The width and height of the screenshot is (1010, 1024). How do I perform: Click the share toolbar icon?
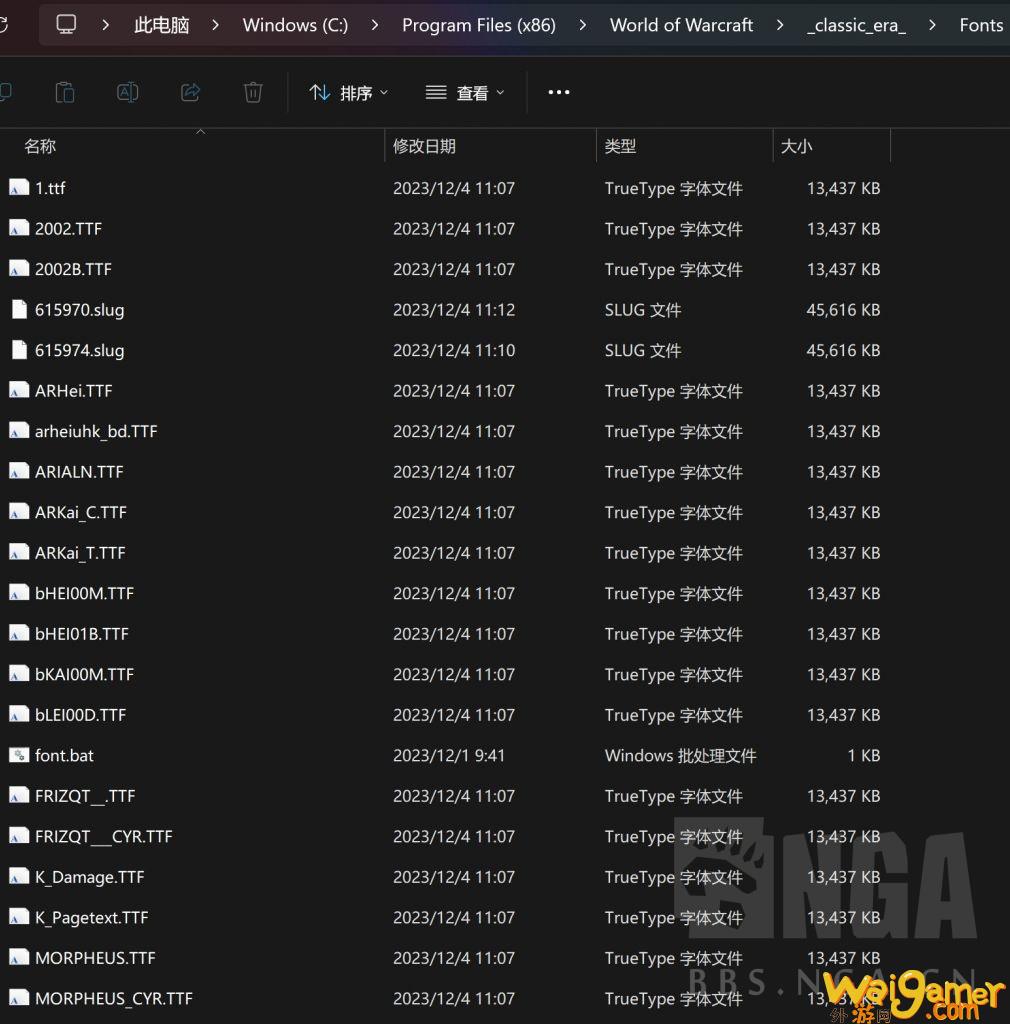[190, 93]
